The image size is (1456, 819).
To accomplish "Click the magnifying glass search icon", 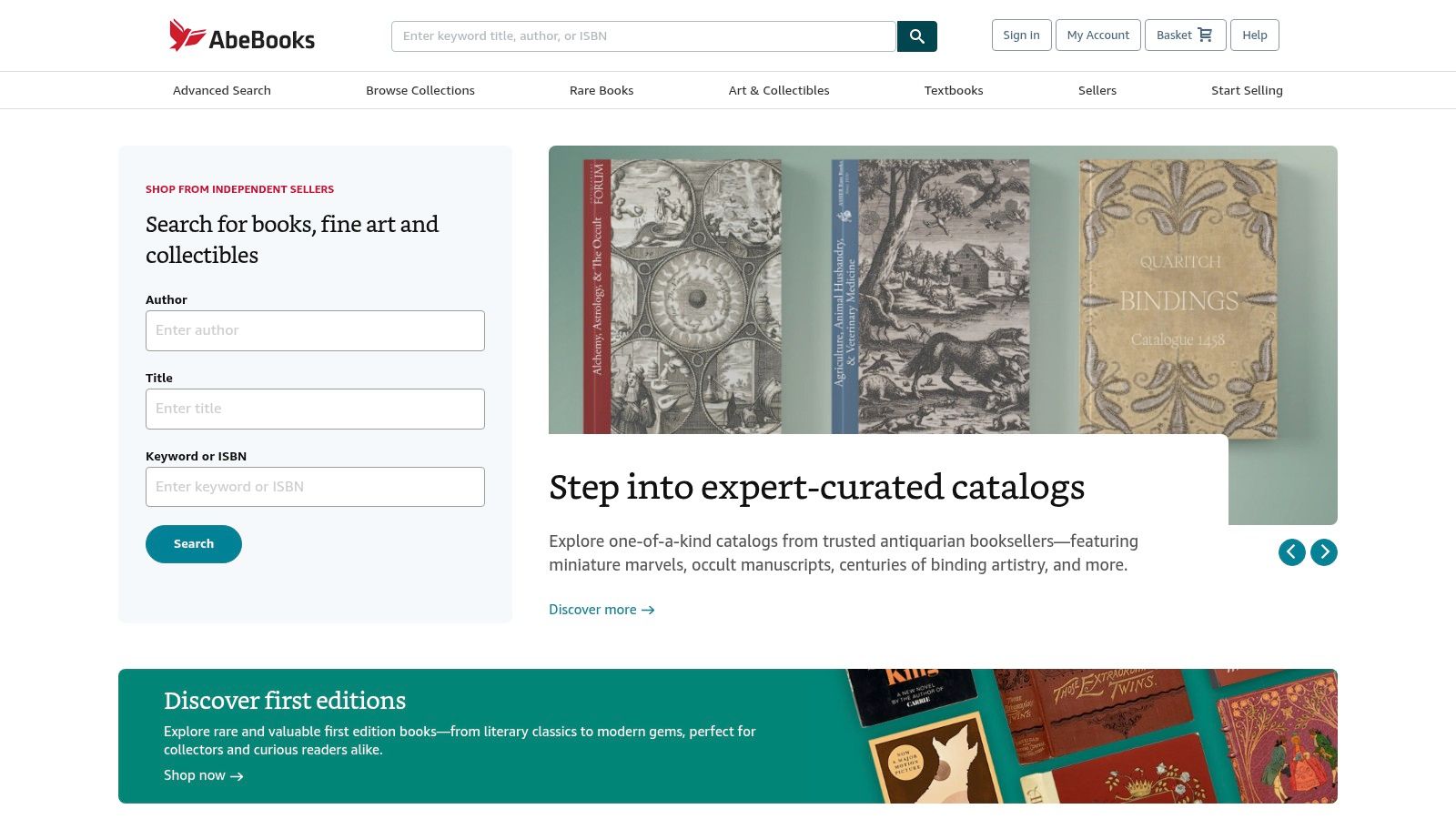I will (916, 36).
